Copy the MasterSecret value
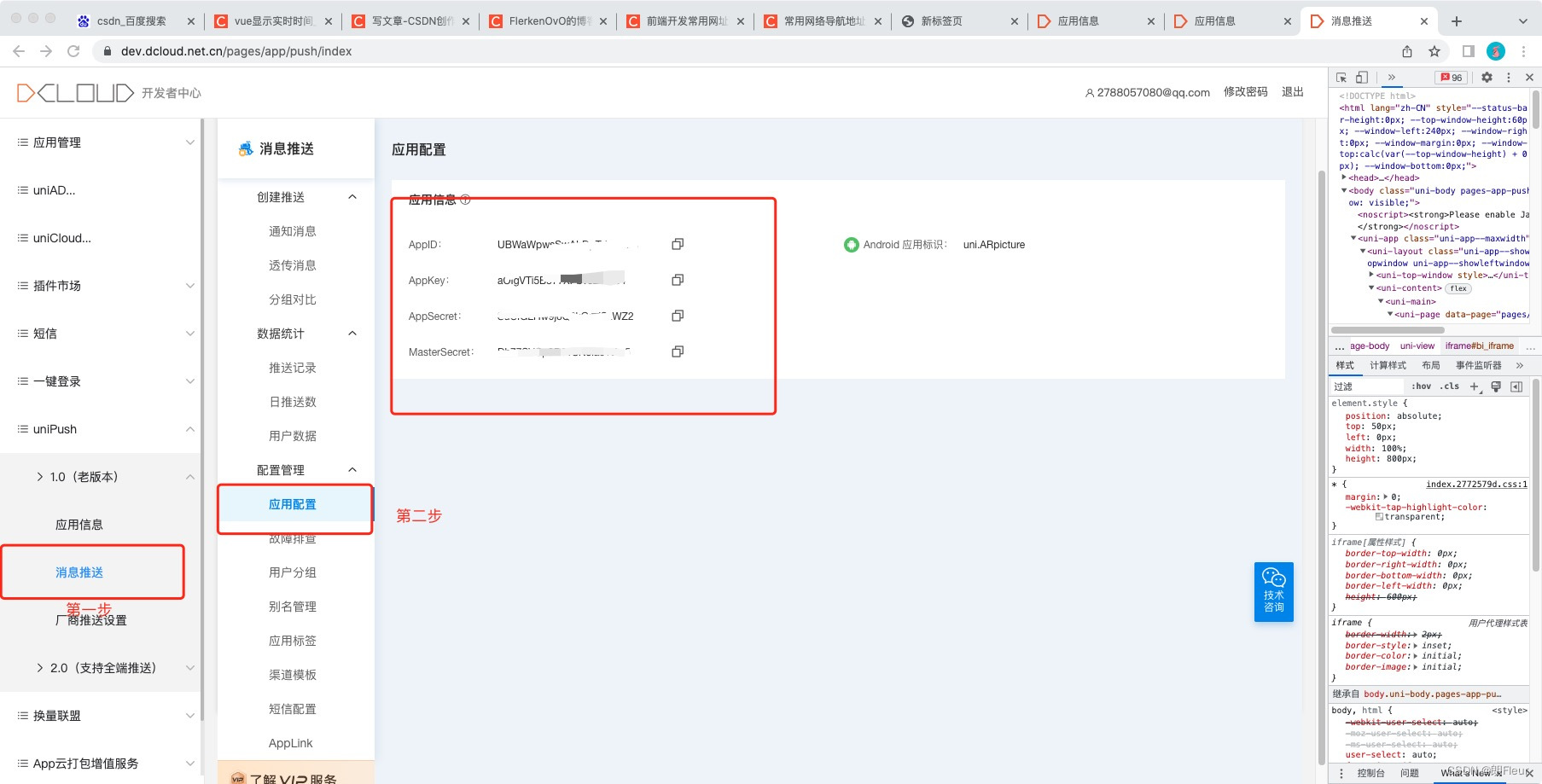 click(x=677, y=351)
